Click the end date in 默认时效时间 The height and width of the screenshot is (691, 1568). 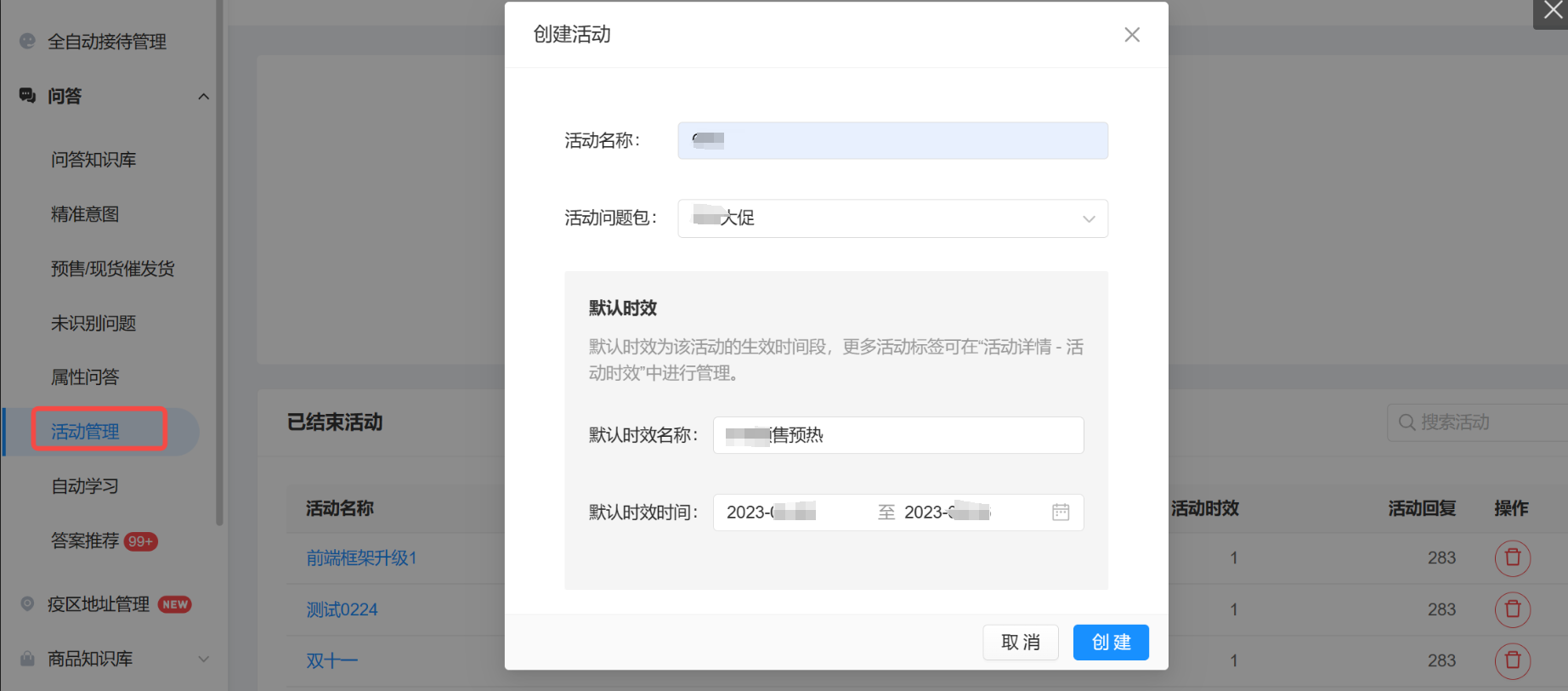point(948,512)
